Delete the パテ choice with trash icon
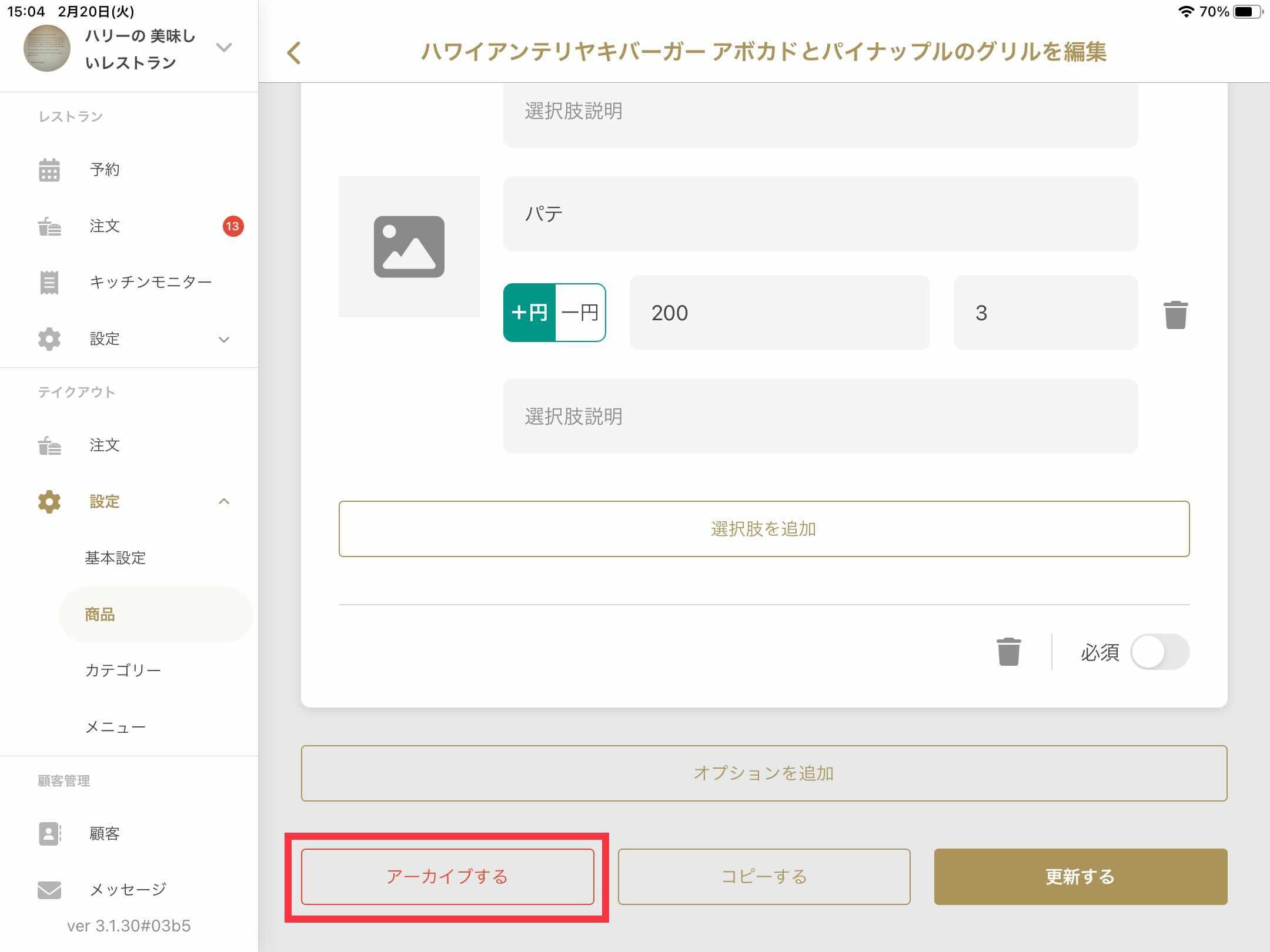Viewport: 1270px width, 952px height. [x=1175, y=315]
